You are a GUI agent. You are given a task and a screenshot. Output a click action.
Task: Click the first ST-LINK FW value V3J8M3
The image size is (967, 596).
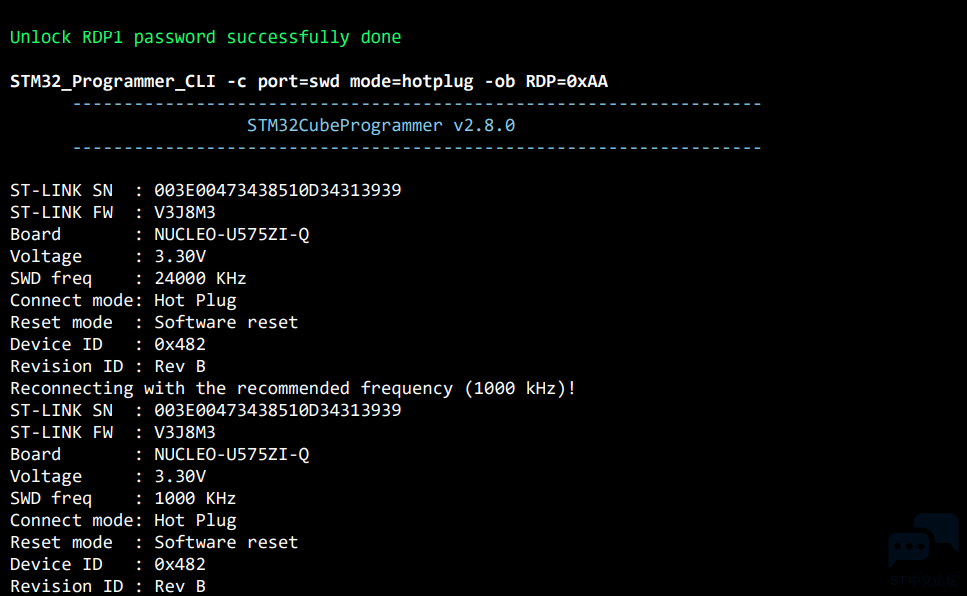pyautogui.click(x=184, y=212)
